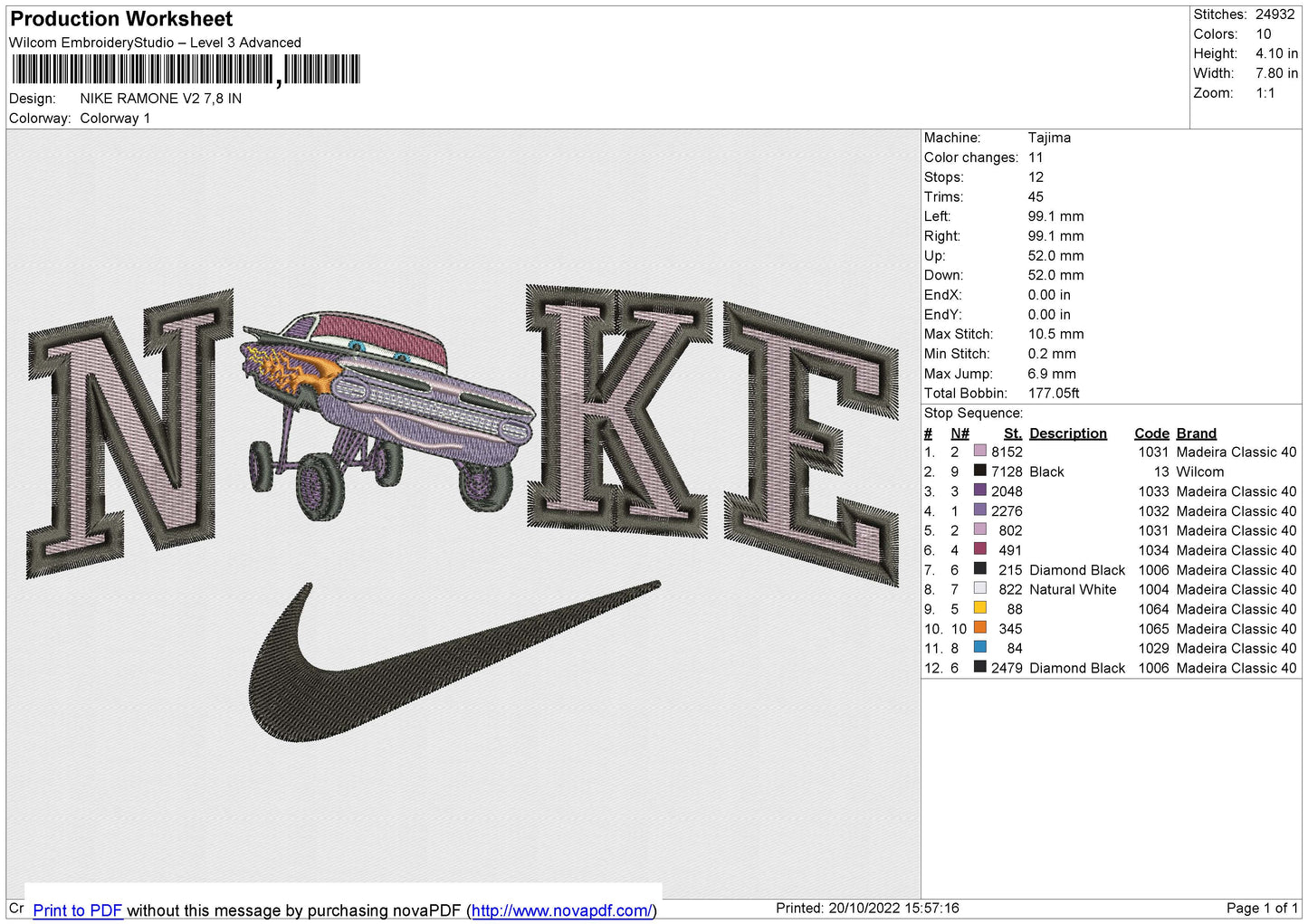
Task: Click the Trims value 45
Action: (1036, 196)
